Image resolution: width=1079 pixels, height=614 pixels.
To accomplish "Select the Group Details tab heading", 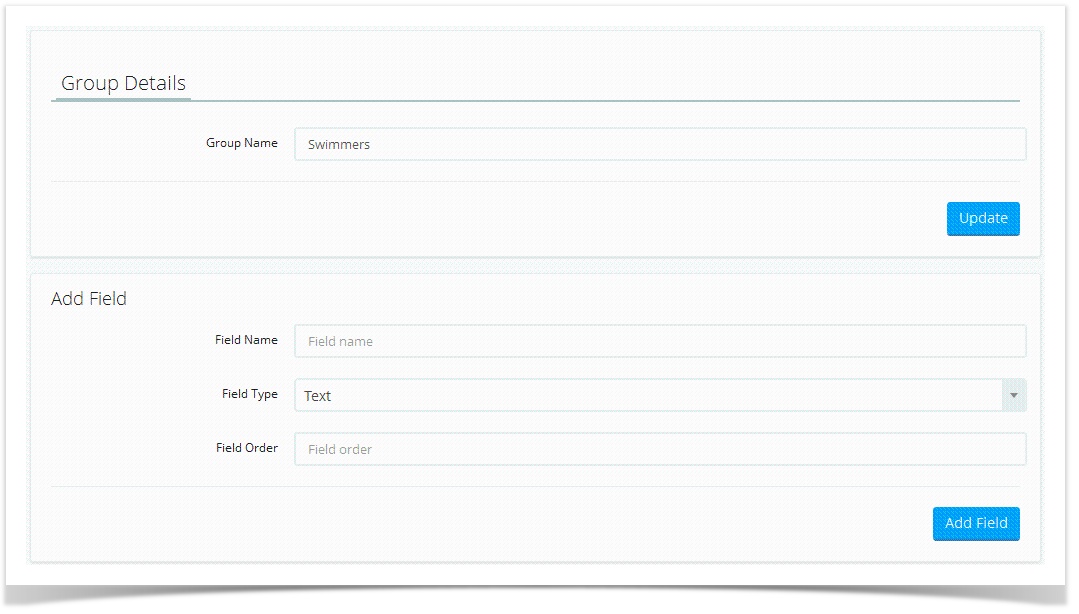I will pos(123,83).
